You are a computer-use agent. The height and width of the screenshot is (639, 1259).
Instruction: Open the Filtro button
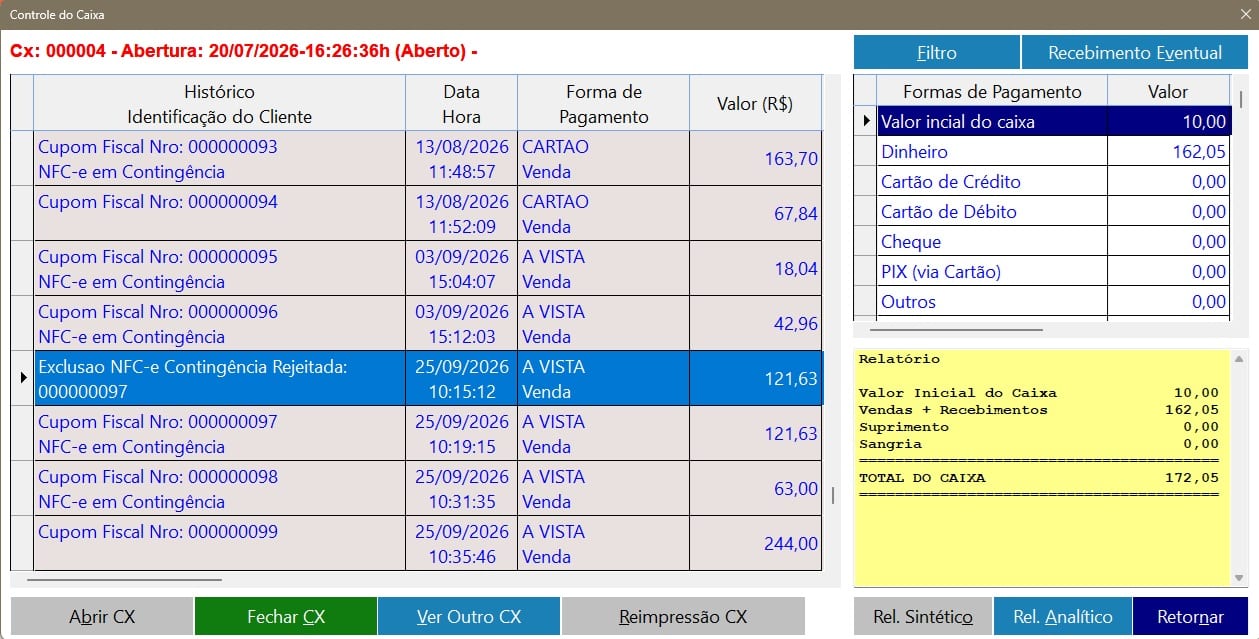click(937, 53)
